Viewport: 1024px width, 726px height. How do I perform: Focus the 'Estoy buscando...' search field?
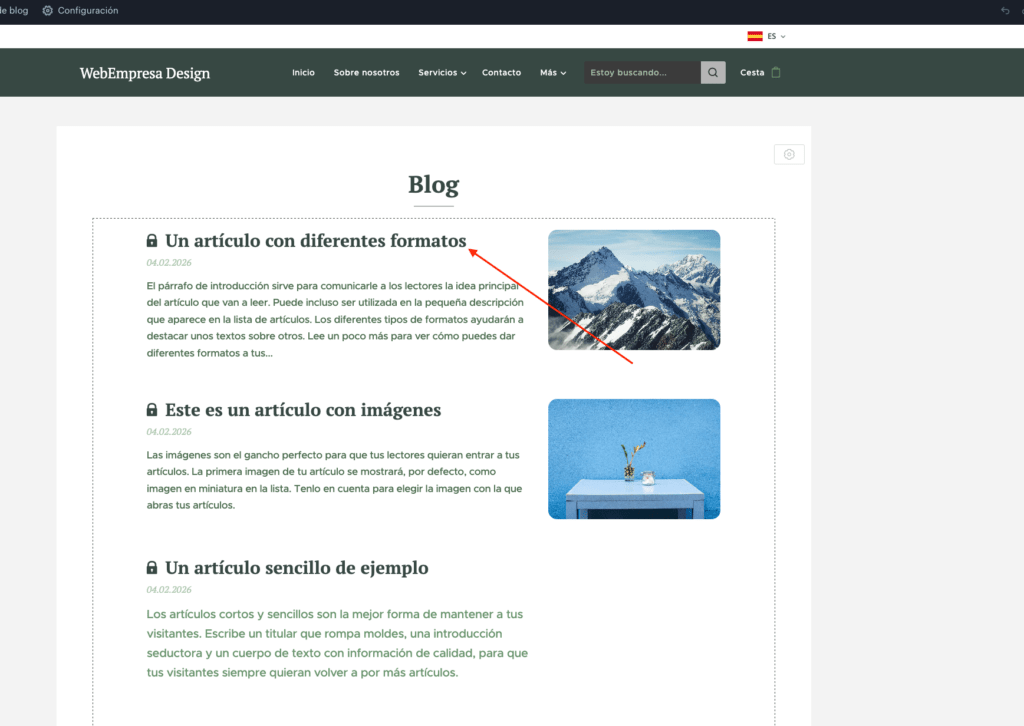click(642, 72)
